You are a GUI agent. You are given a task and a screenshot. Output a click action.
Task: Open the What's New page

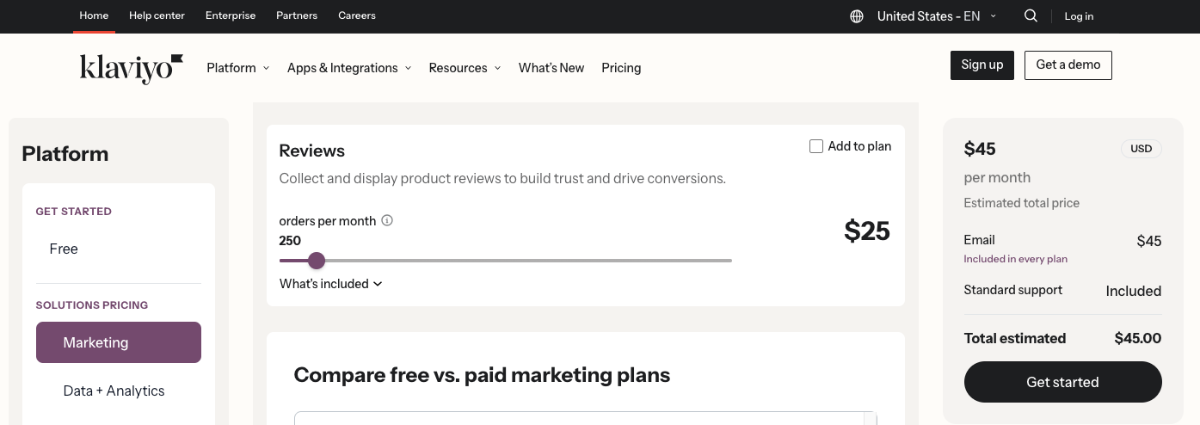tap(551, 68)
